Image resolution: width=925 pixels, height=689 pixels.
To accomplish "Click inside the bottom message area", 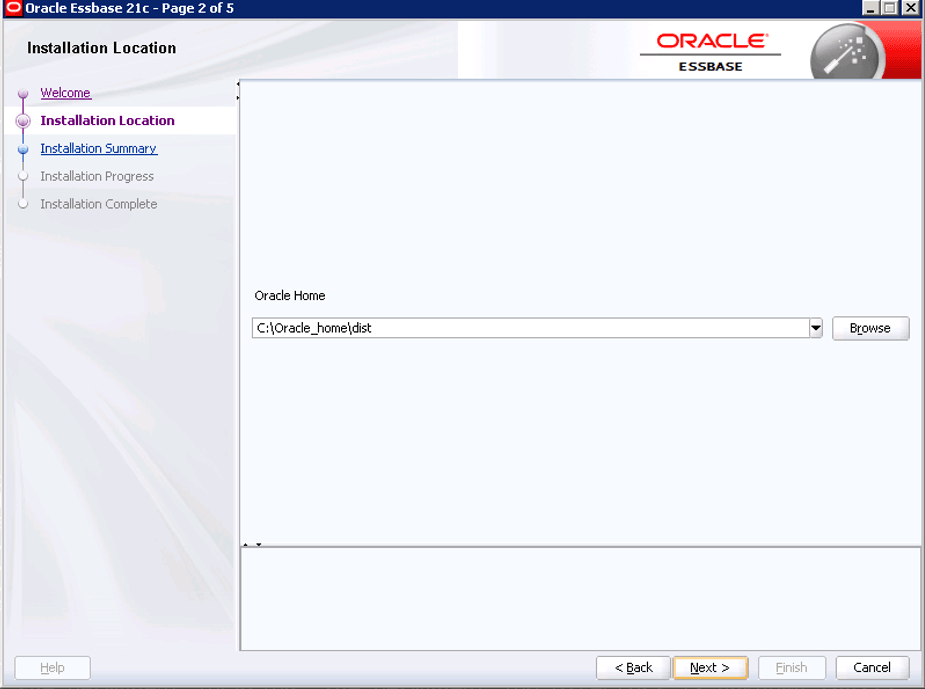I will (x=580, y=599).
